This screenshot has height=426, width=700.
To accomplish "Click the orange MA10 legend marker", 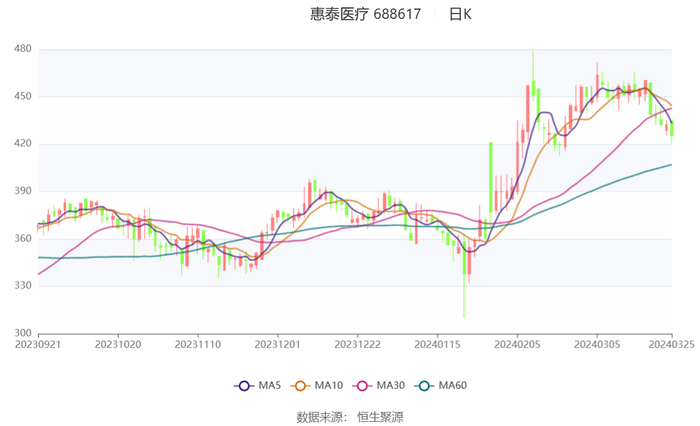I will [301, 386].
